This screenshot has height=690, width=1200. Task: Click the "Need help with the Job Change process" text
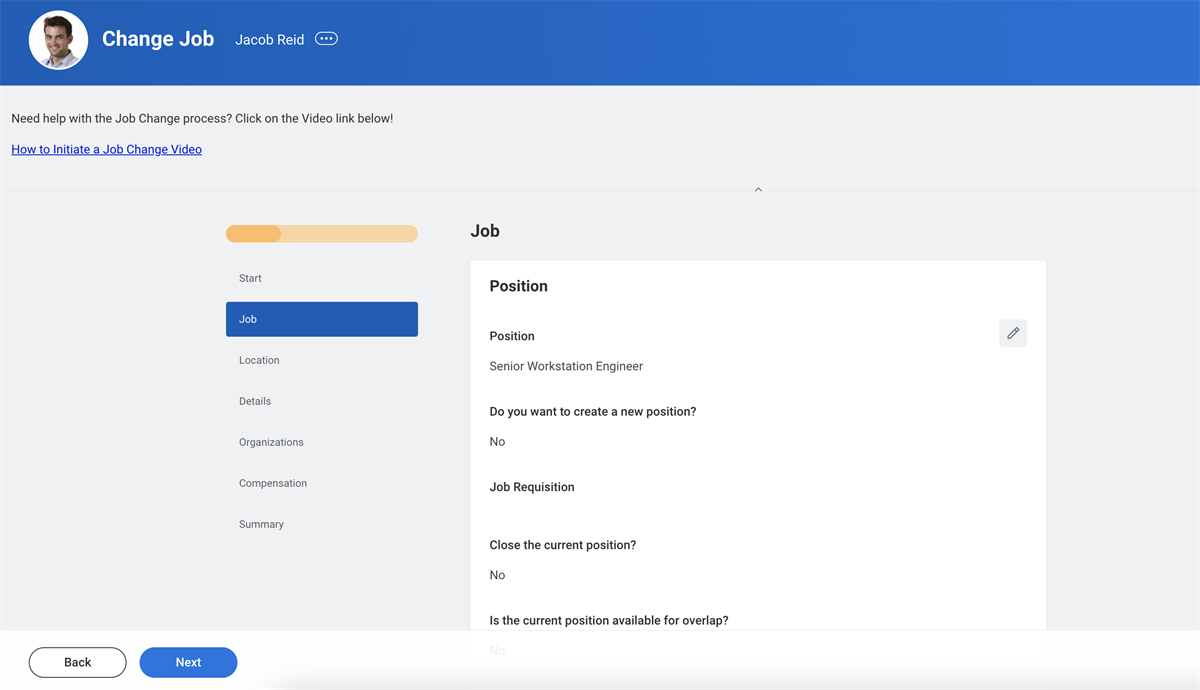click(202, 118)
